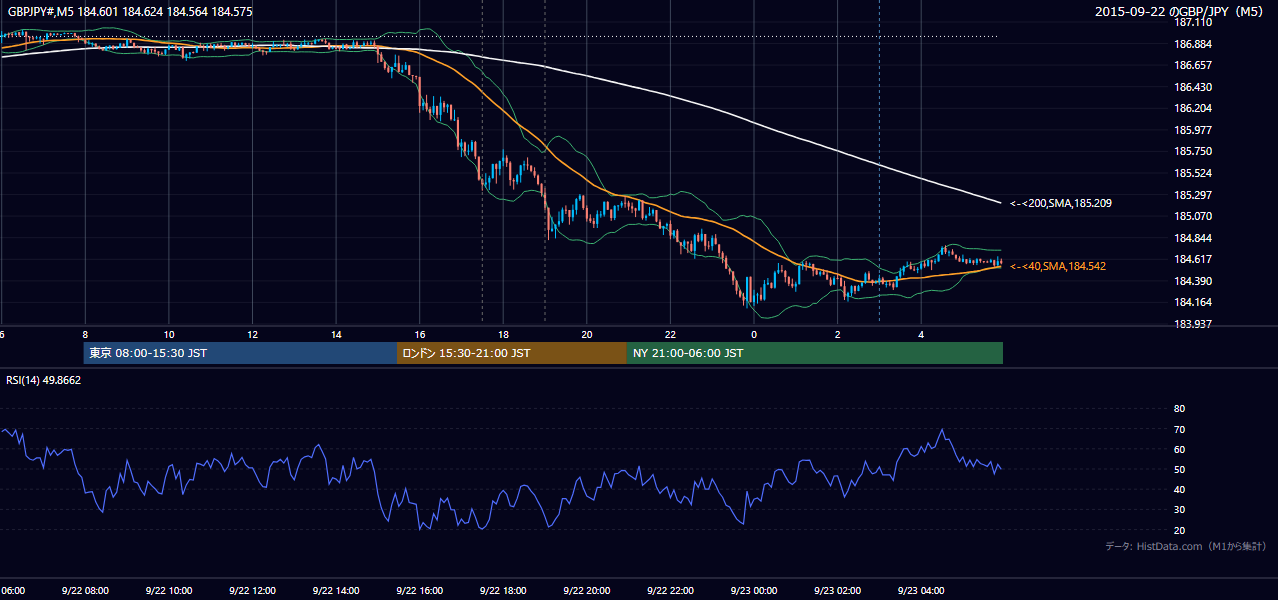Select the Tokyo 08:00-15:30 JST session bar

tap(240, 353)
